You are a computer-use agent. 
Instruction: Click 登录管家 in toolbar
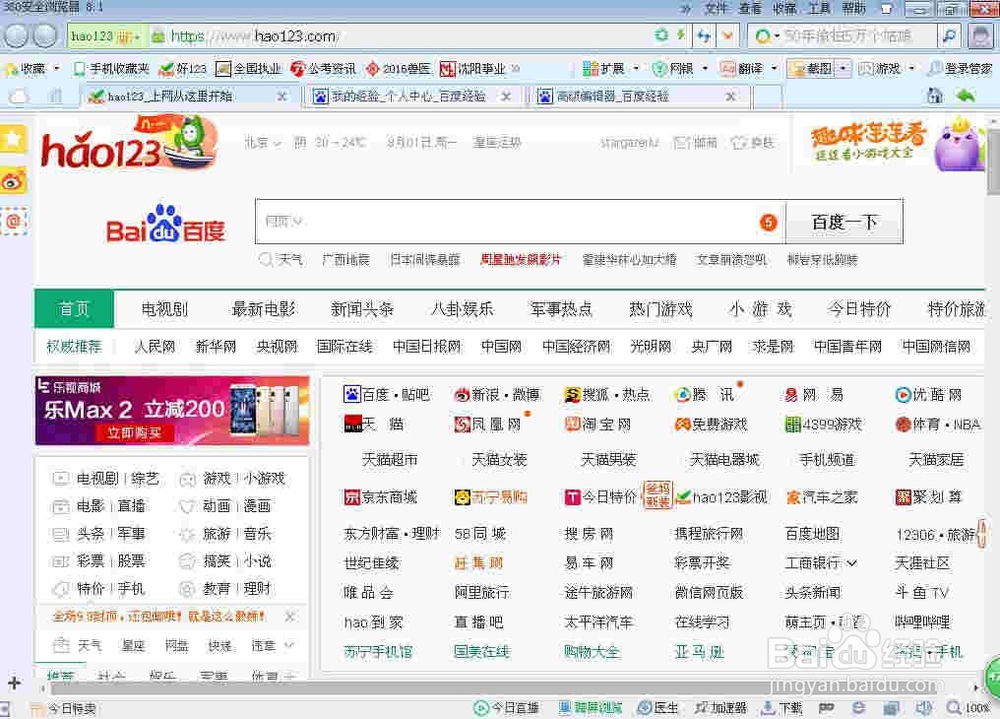960,68
